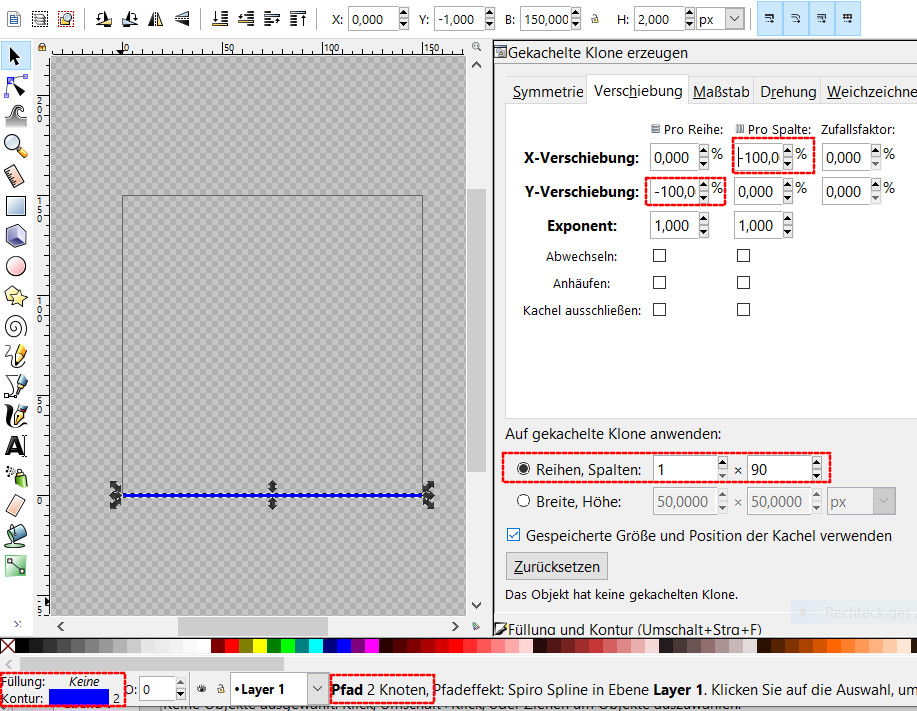Increase the Spalten count stepper

pyautogui.click(x=816, y=463)
